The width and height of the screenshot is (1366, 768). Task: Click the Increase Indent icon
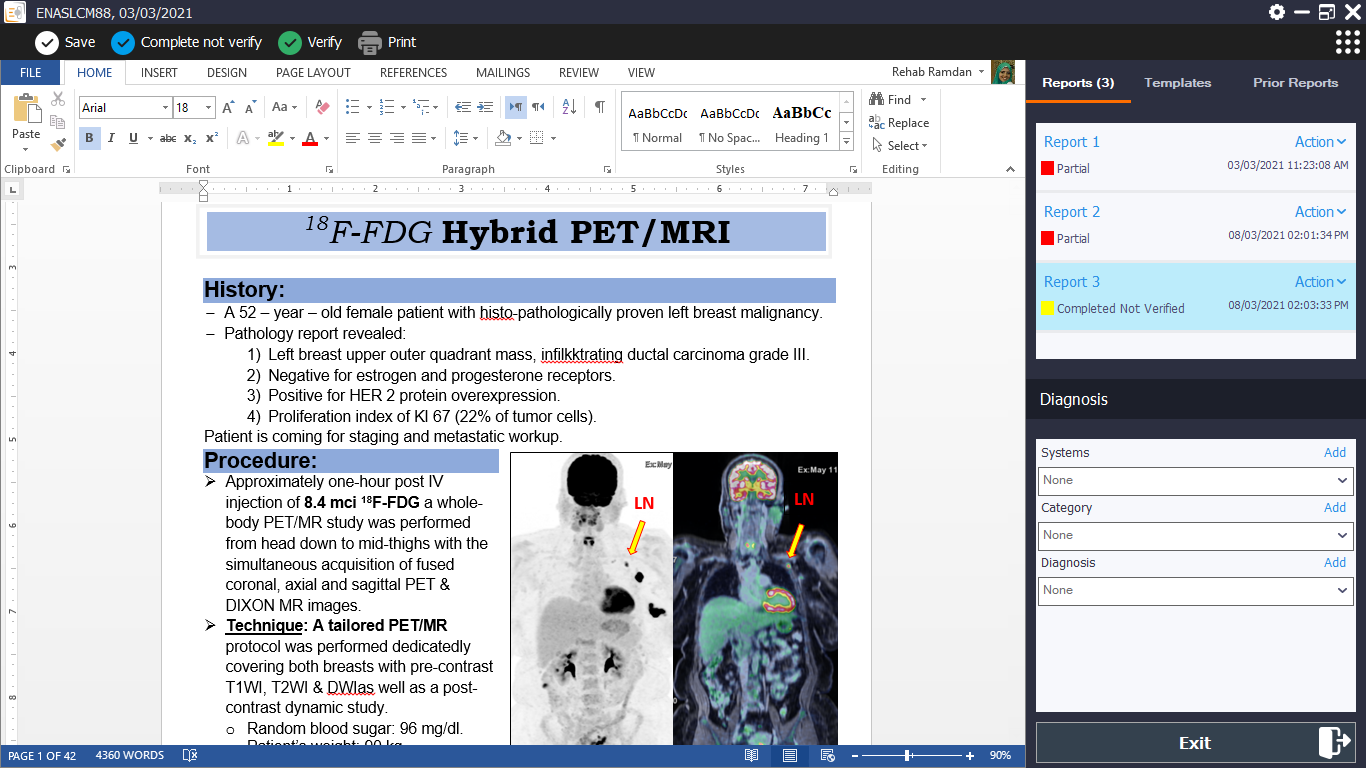485,107
